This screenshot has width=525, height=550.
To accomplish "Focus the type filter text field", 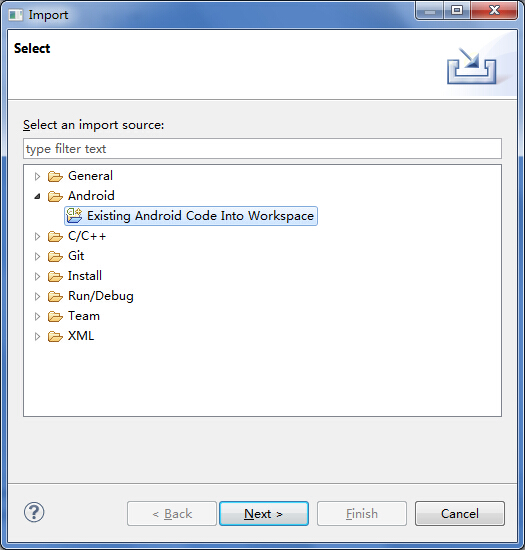I will coord(262,149).
